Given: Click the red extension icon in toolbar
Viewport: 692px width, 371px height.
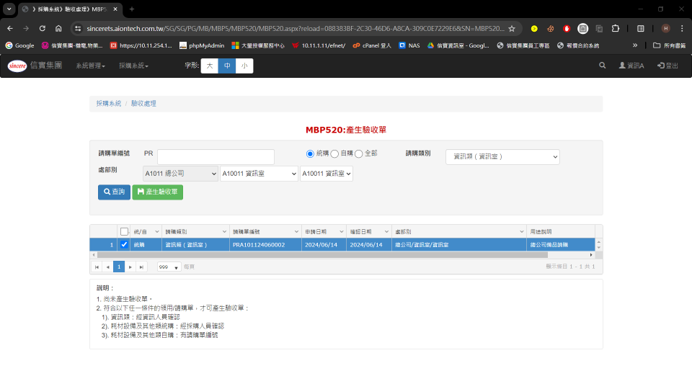Looking at the screenshot, I should 567,29.
